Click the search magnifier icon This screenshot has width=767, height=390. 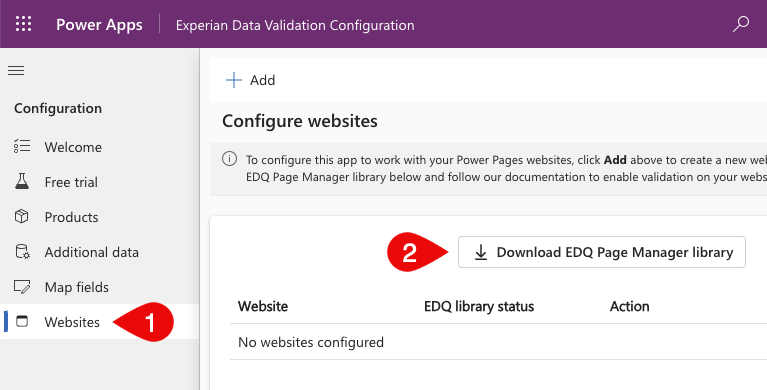(741, 24)
